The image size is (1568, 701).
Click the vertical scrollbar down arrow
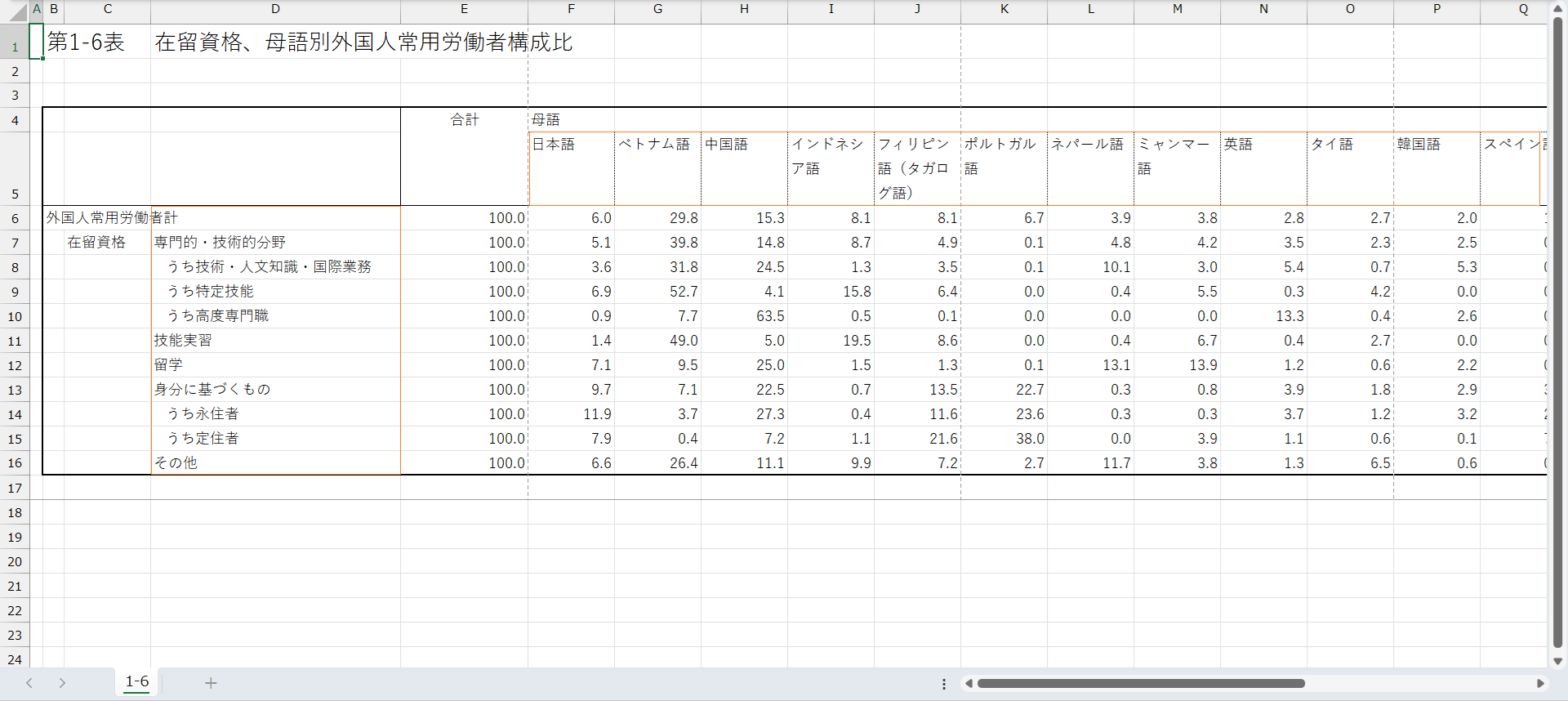click(x=1557, y=661)
